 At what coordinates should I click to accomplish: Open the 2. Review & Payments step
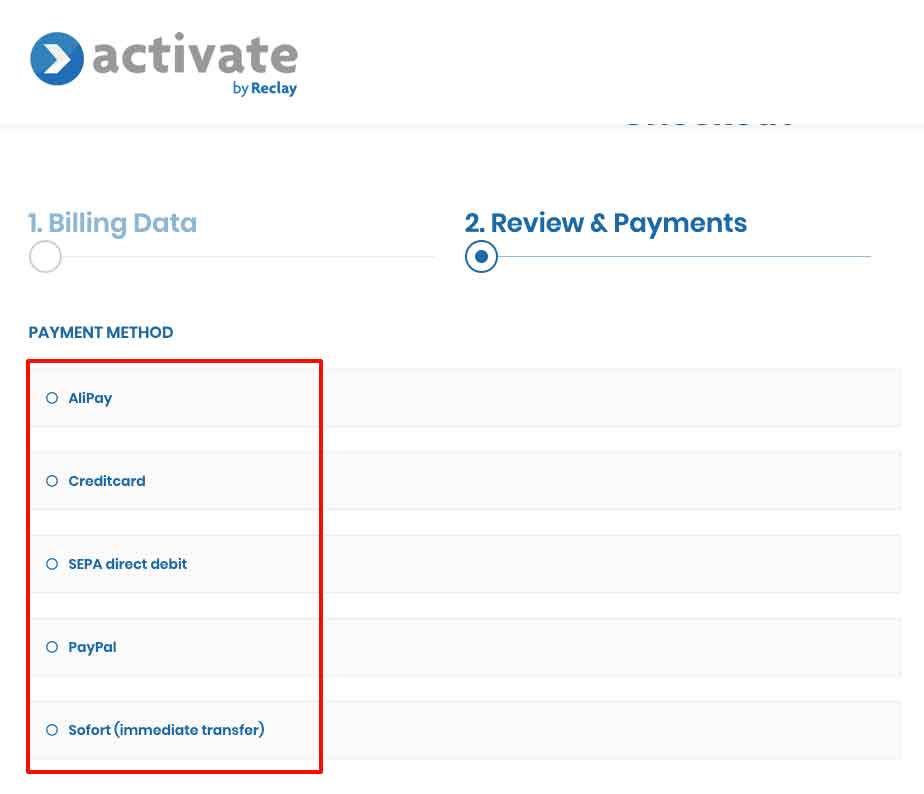[606, 223]
